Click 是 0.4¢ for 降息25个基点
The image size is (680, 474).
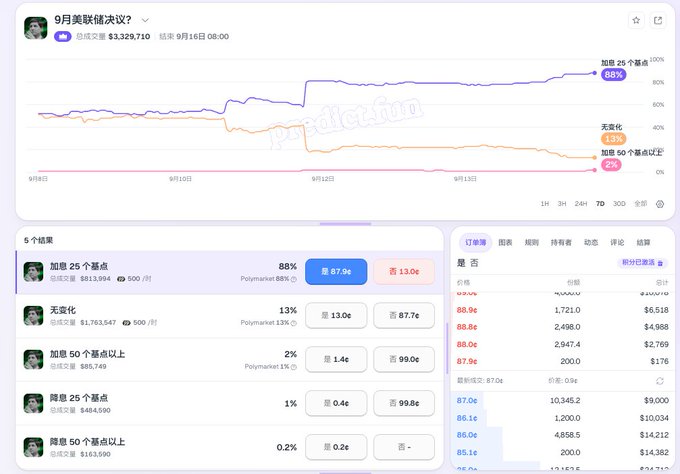[336, 403]
